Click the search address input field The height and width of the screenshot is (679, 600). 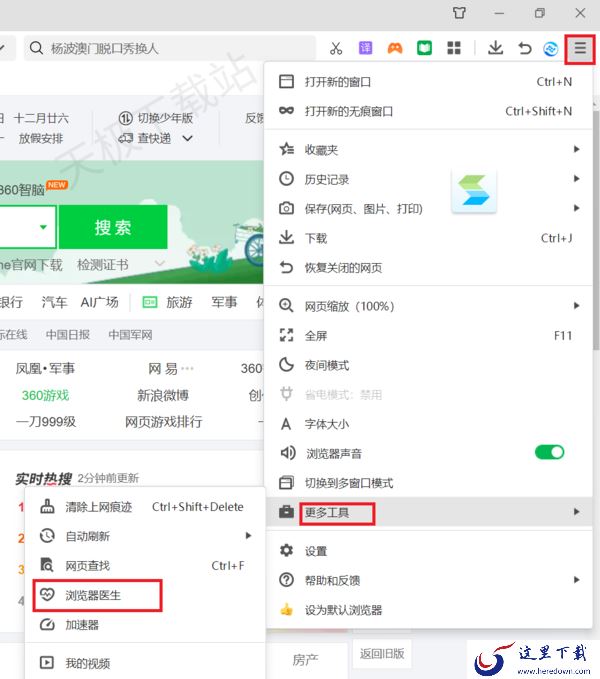tap(170, 48)
